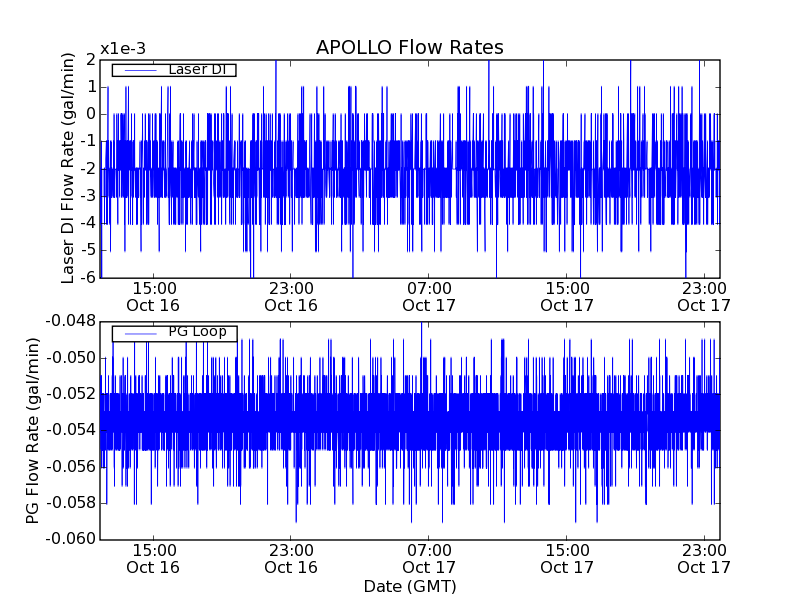
Task: Click the '-0.050' y-tick on the PG plot
Action: click(x=71, y=358)
